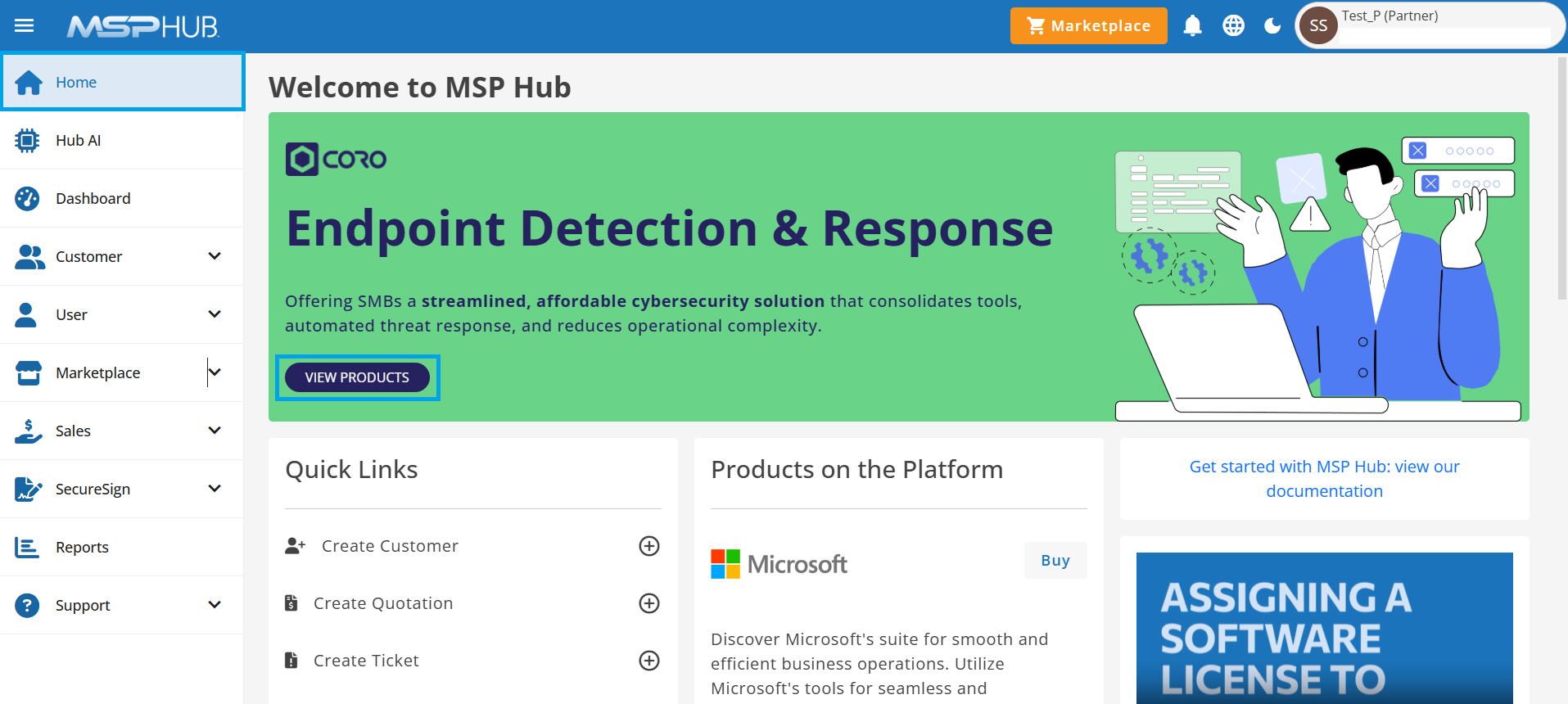Click the Coro logo in banner
The width and height of the screenshot is (1568, 704).
(x=336, y=159)
